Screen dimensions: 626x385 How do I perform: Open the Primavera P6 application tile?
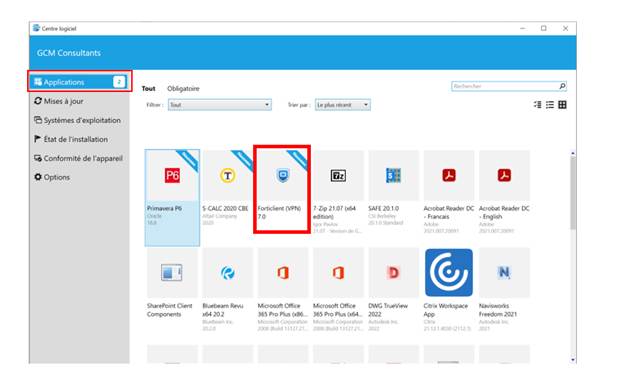[x=172, y=197]
